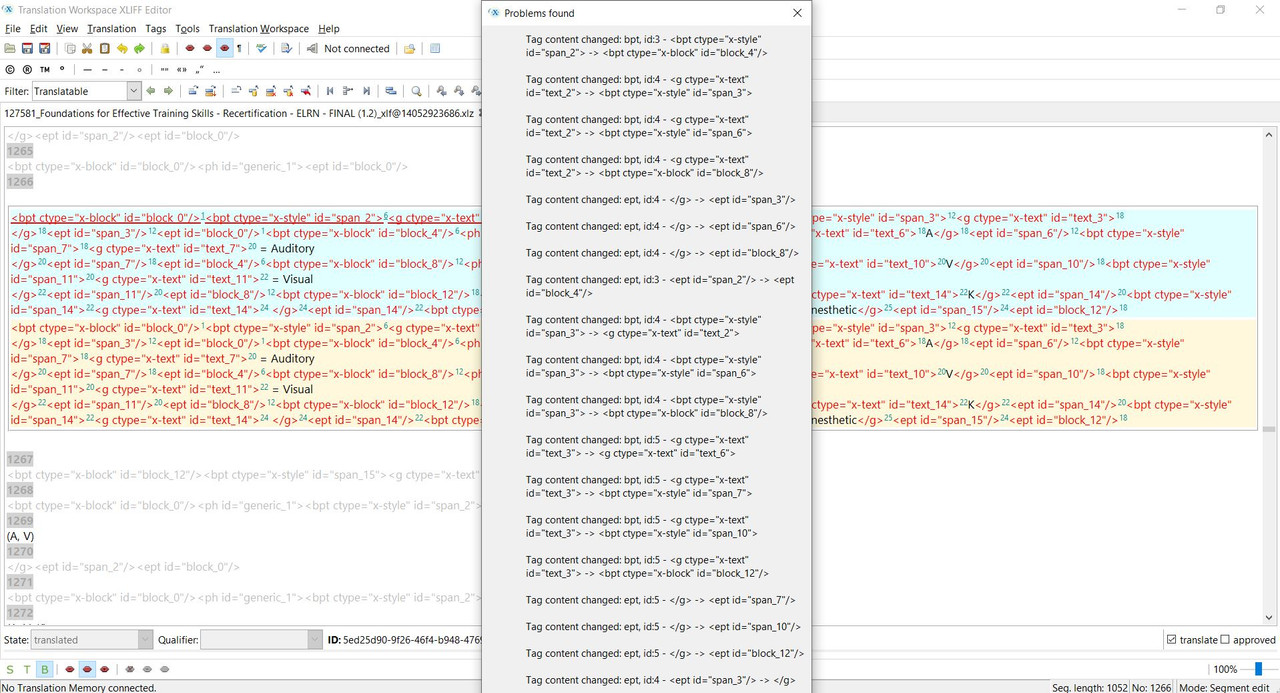Open the View menu
The width and height of the screenshot is (1280, 693).
[x=67, y=29]
